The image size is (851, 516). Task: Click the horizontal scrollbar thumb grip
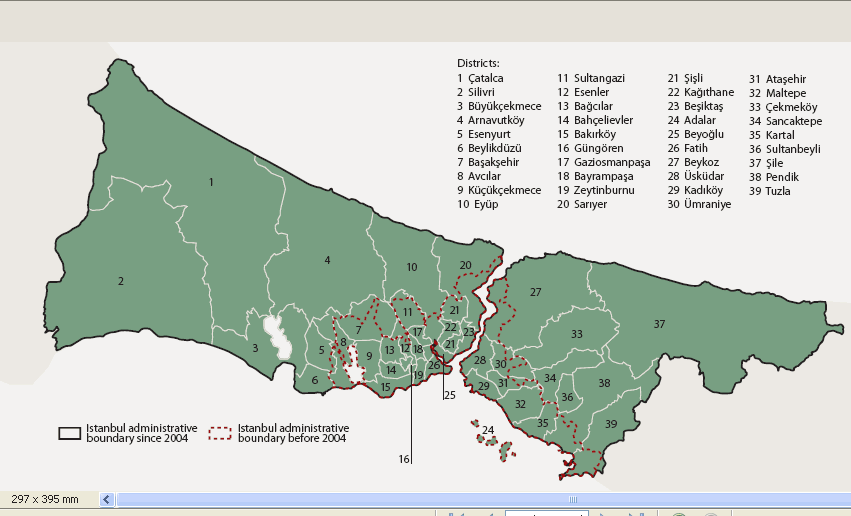573,499
